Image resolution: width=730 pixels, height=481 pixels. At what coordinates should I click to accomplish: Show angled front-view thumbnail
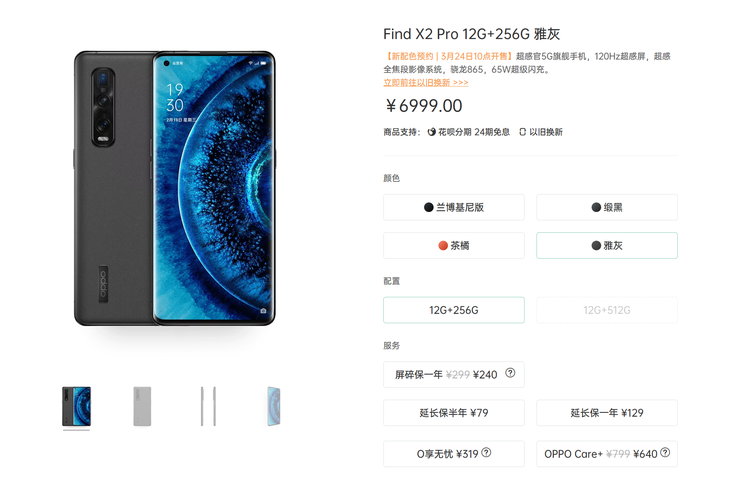pos(274,406)
